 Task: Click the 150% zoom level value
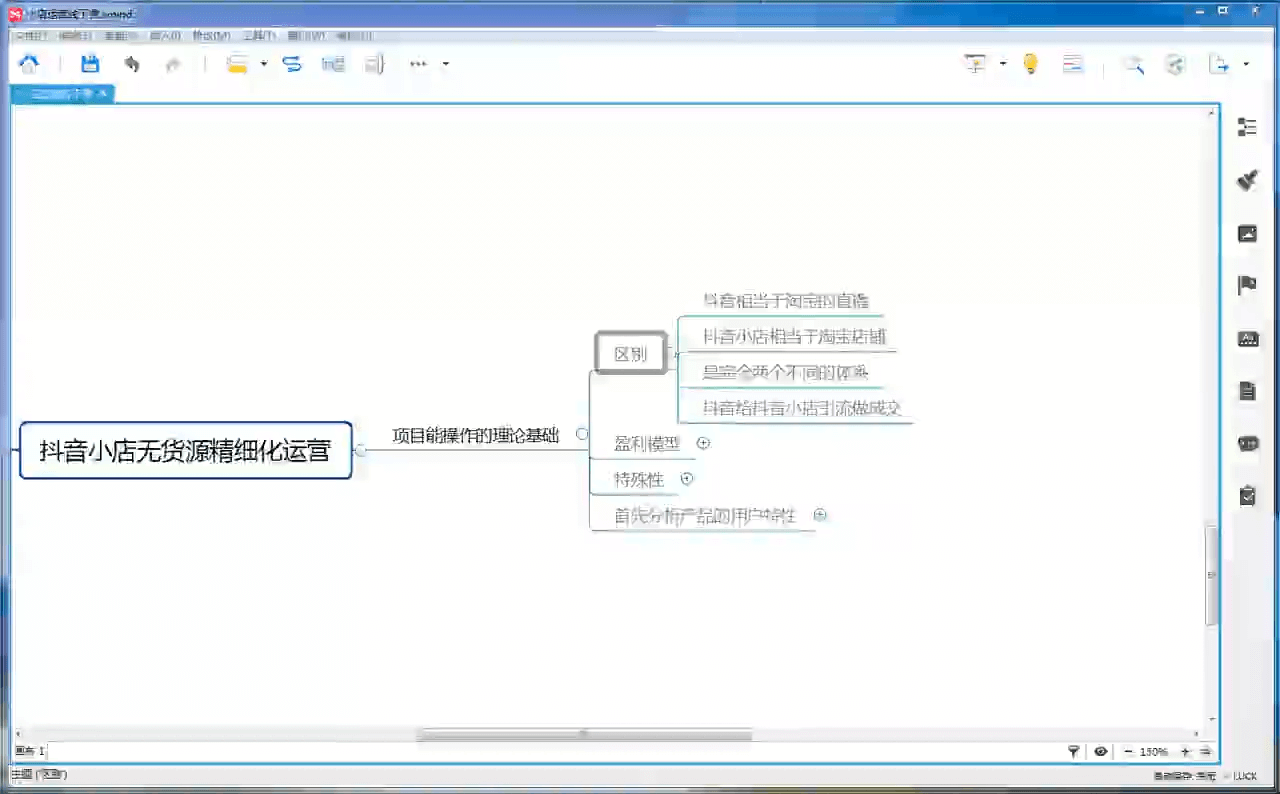[1154, 751]
